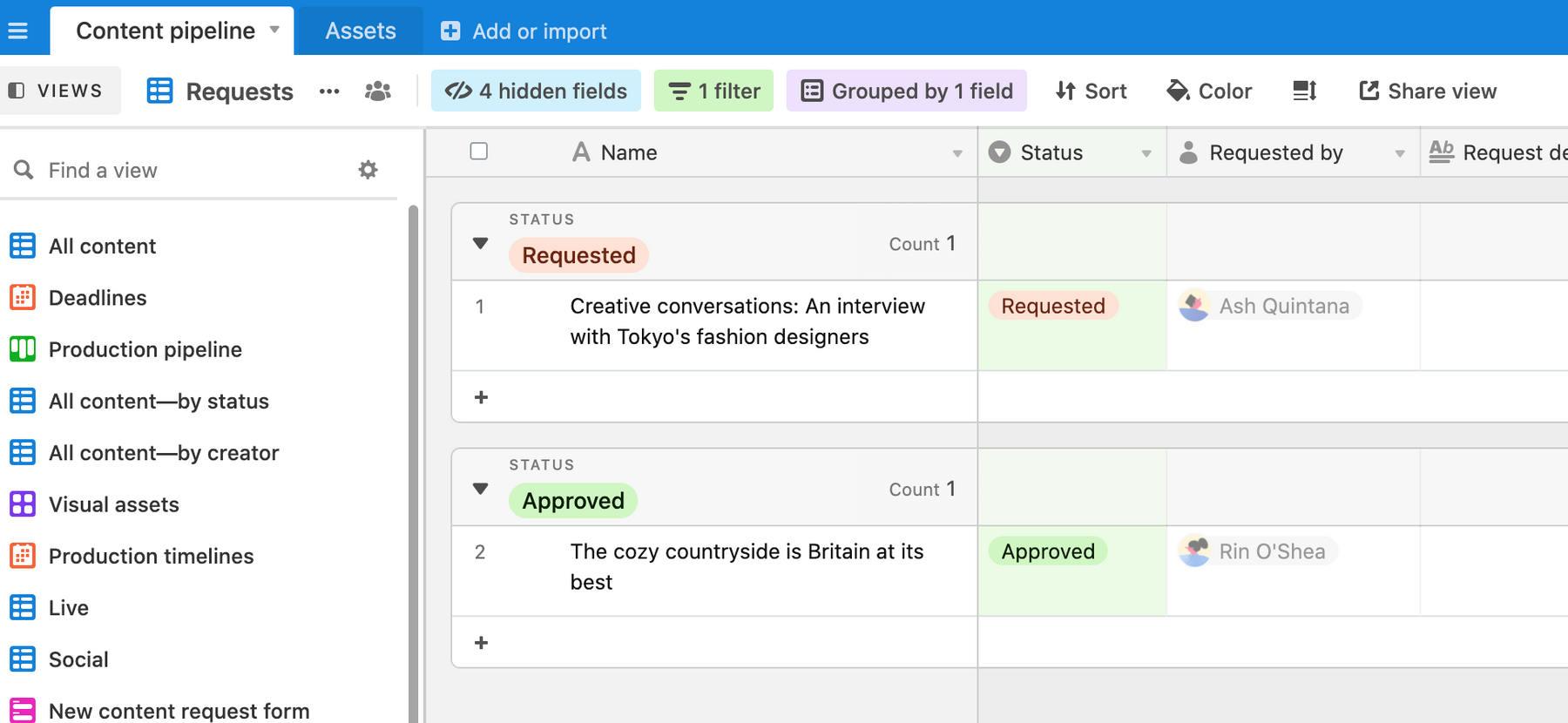Open Production pipeline kanban view
The width and height of the screenshot is (1568, 723).
pyautogui.click(x=145, y=349)
